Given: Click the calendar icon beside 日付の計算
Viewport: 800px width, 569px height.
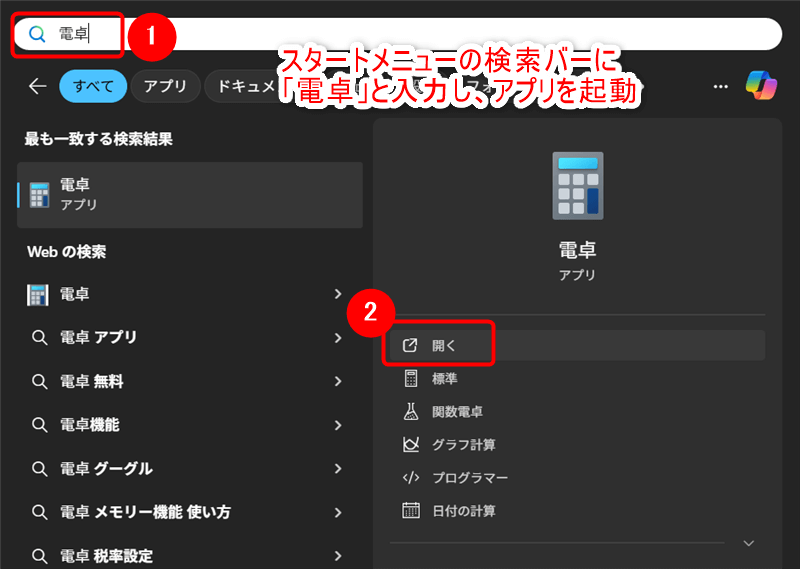Looking at the screenshot, I should pyautogui.click(x=411, y=510).
